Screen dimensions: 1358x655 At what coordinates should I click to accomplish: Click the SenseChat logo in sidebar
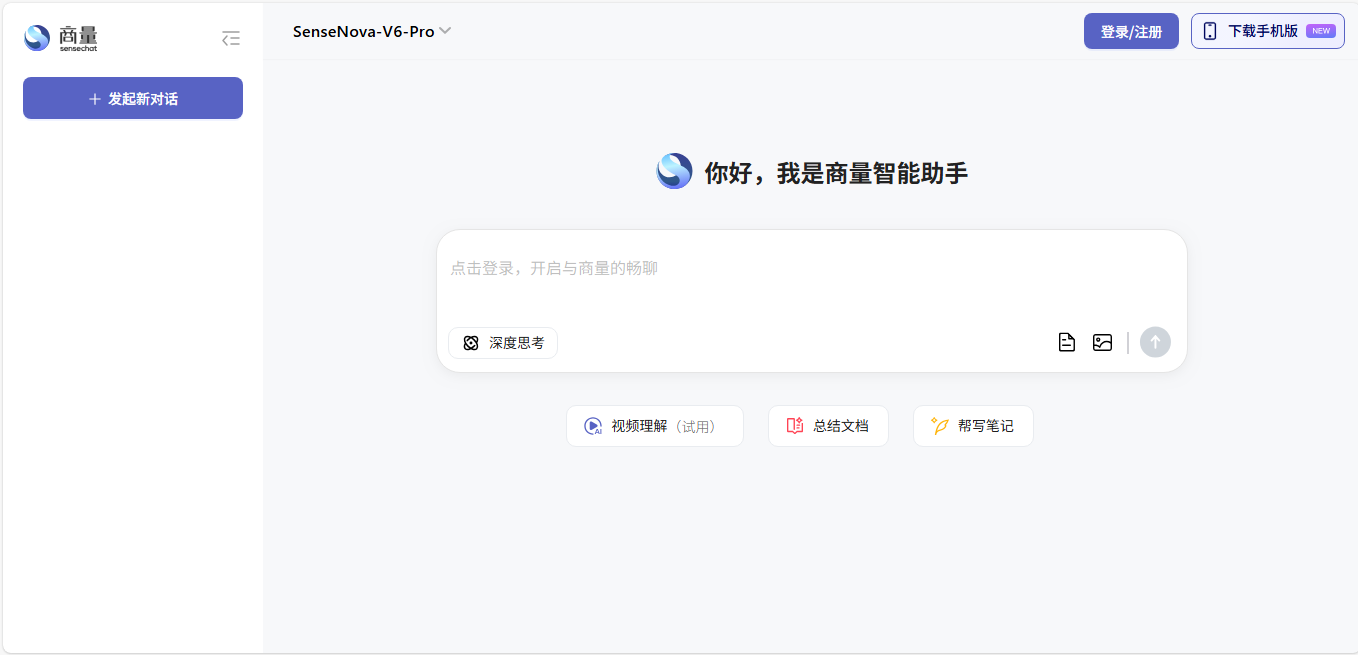[x=61, y=38]
